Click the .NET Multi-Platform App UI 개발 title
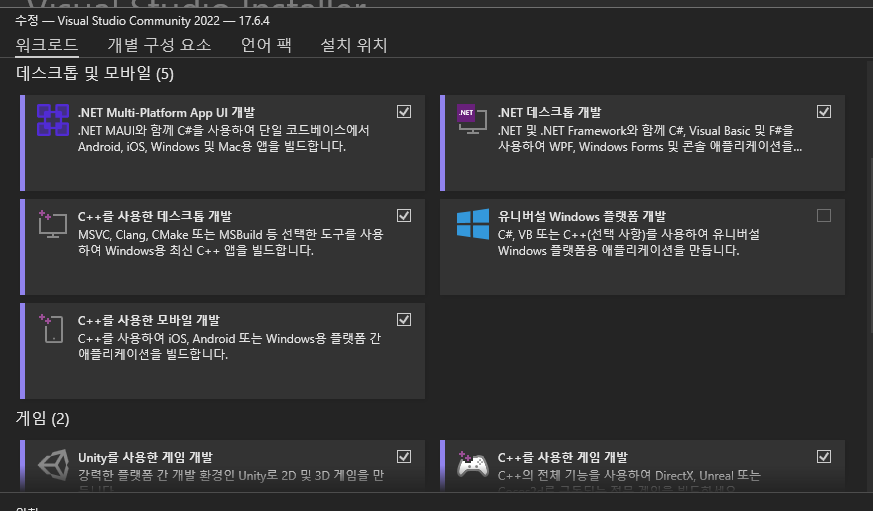Viewport: 873px width, 511px height. pyautogui.click(x=166, y=112)
